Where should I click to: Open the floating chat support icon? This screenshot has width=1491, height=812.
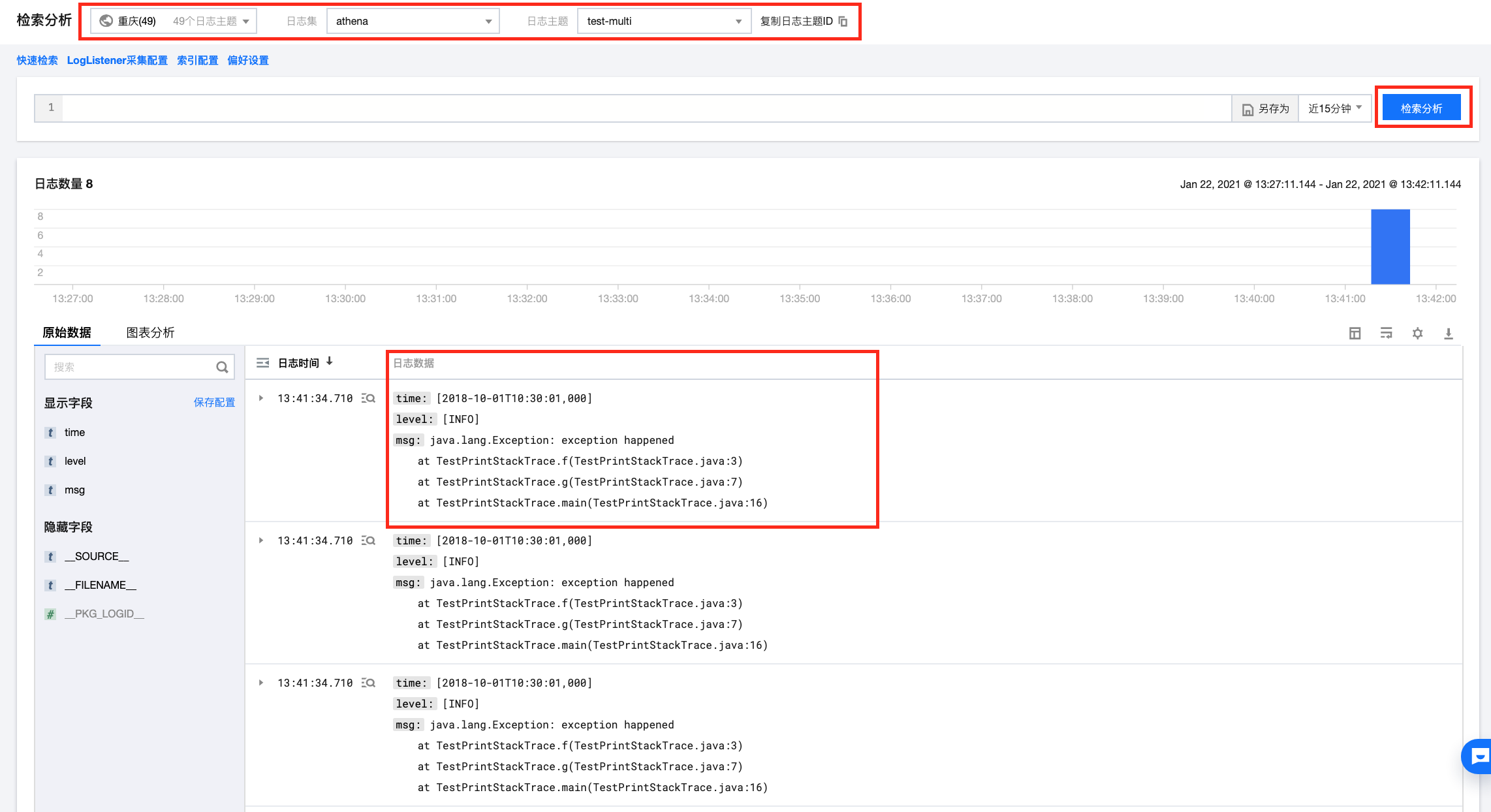point(1478,757)
